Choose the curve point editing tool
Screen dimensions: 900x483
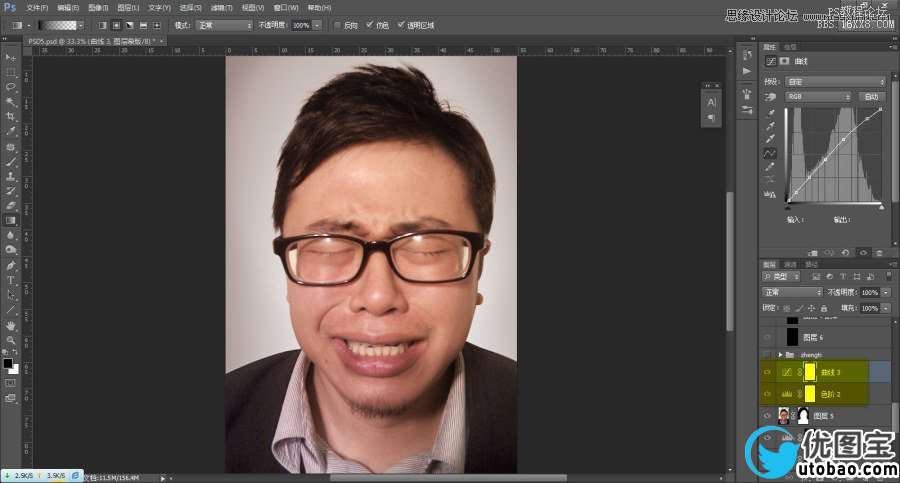(770, 154)
